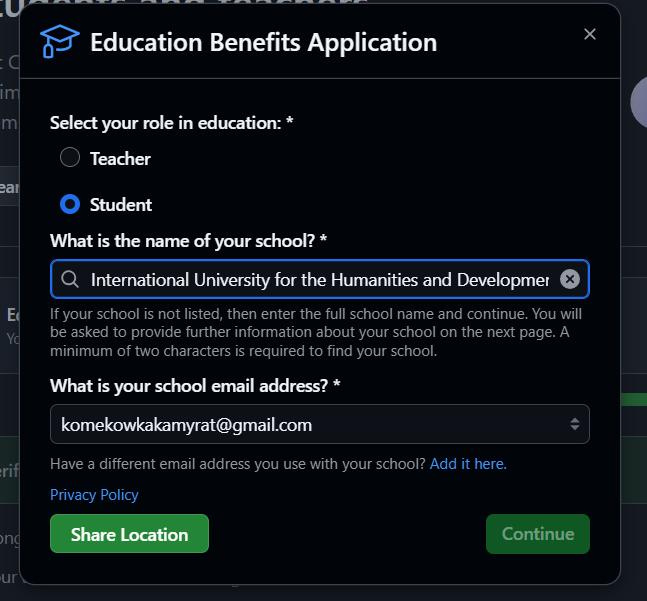Open the Privacy Policy link
Viewport: 647px width, 601px height.
(94, 495)
